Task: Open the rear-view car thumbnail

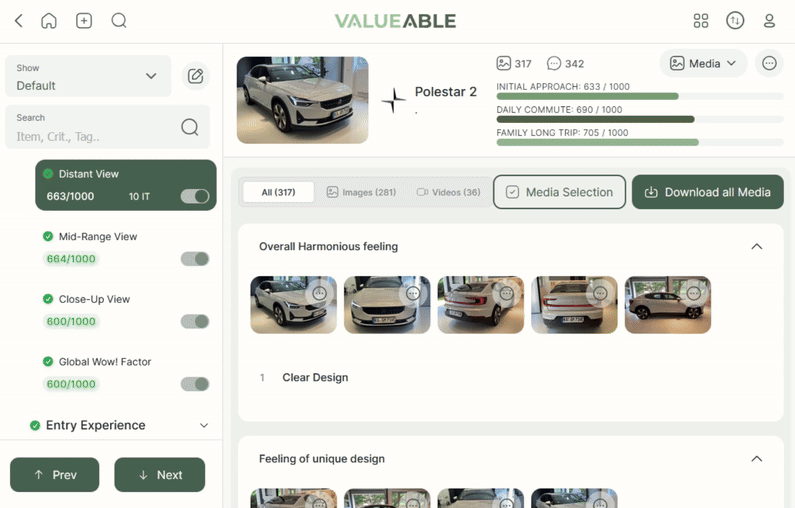Action: coord(574,305)
